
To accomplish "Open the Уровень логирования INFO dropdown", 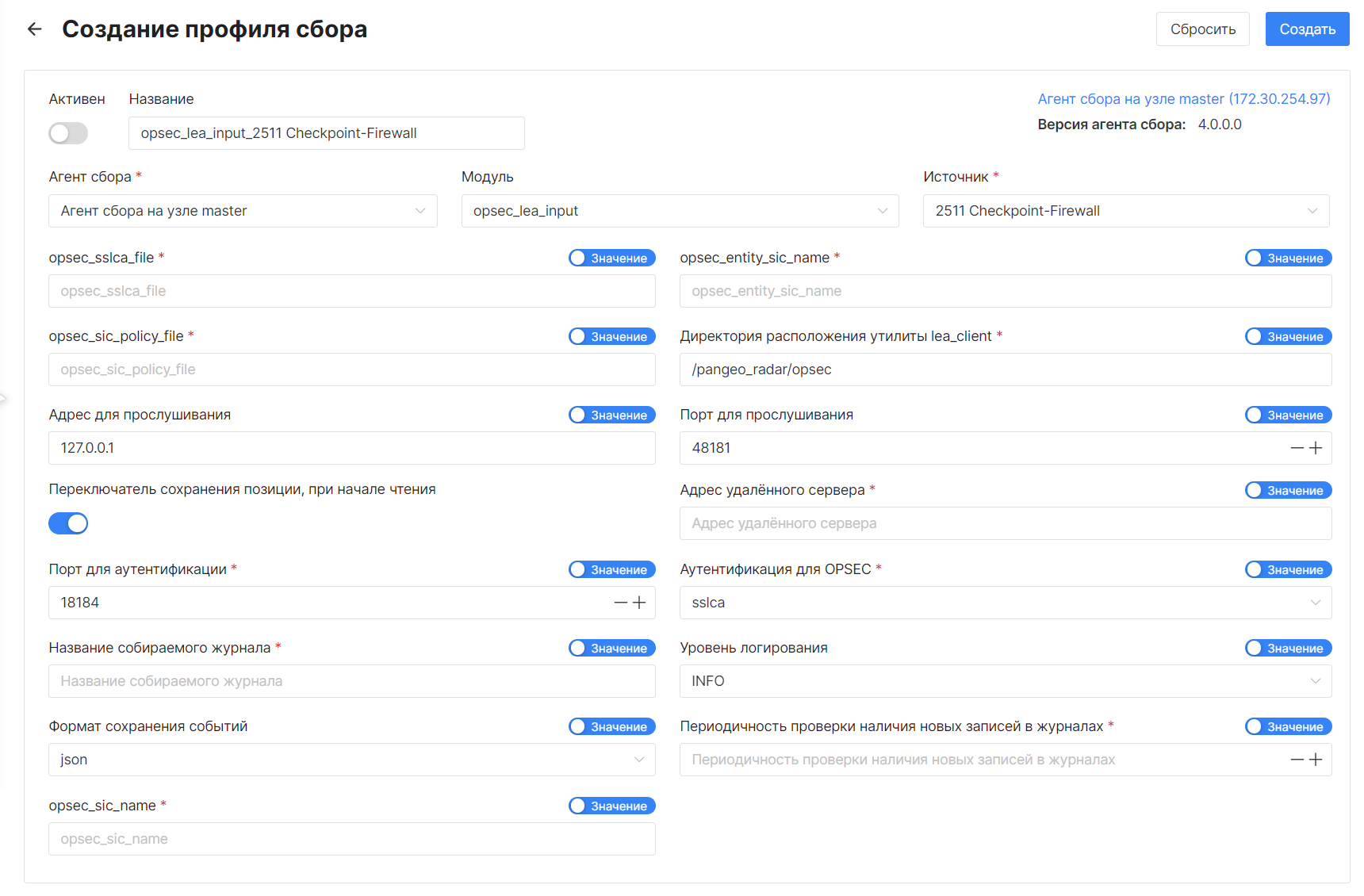I will point(1006,681).
